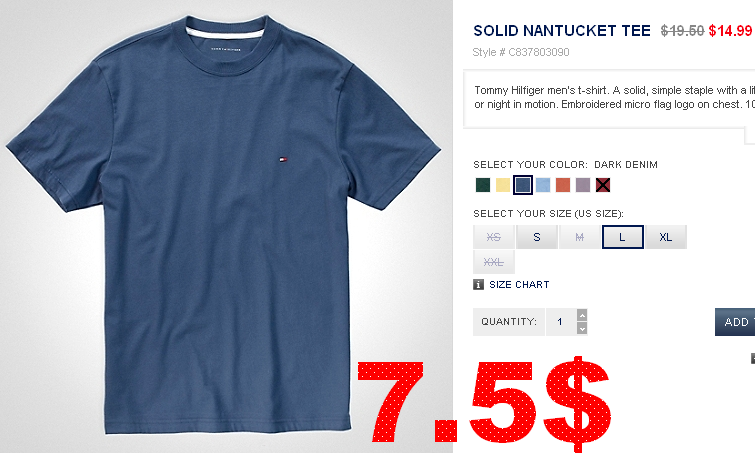755x453 pixels.
Task: Click the blue t-shirt product image
Action: coord(223,224)
